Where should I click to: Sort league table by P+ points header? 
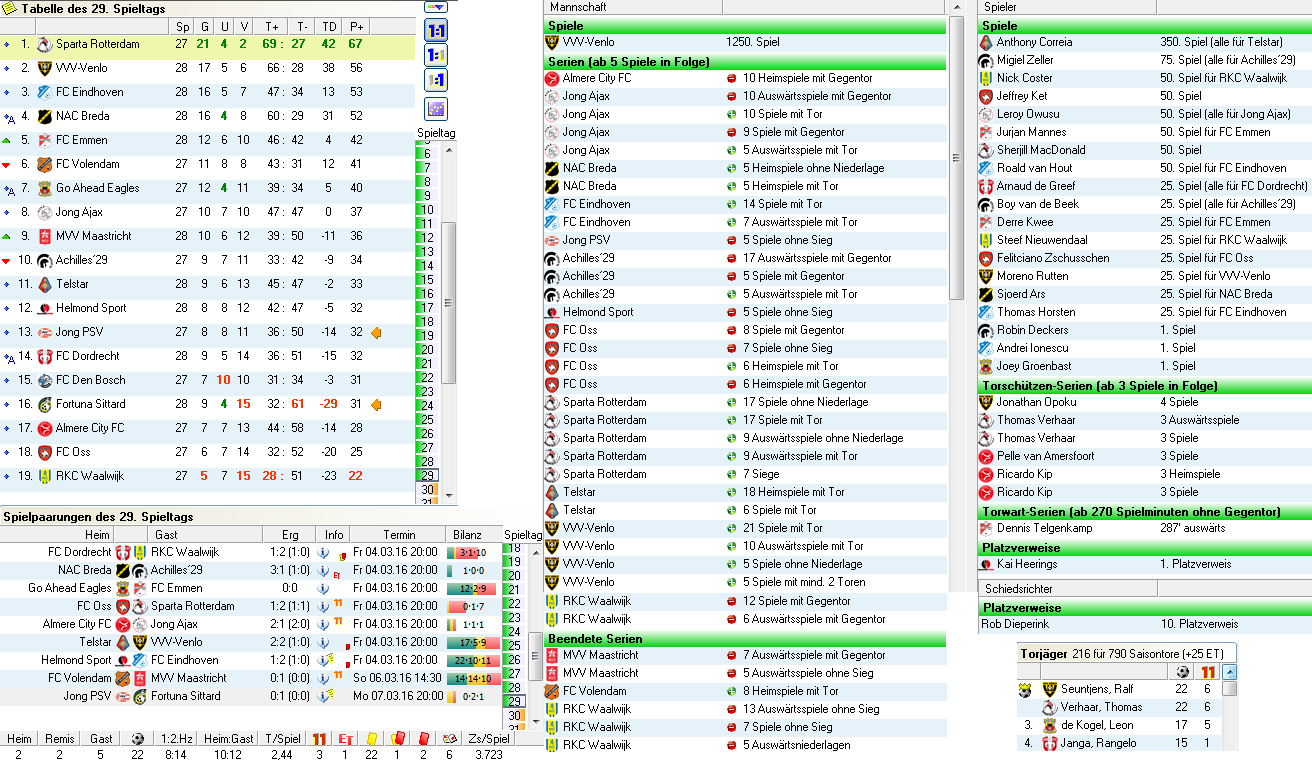click(x=355, y=26)
